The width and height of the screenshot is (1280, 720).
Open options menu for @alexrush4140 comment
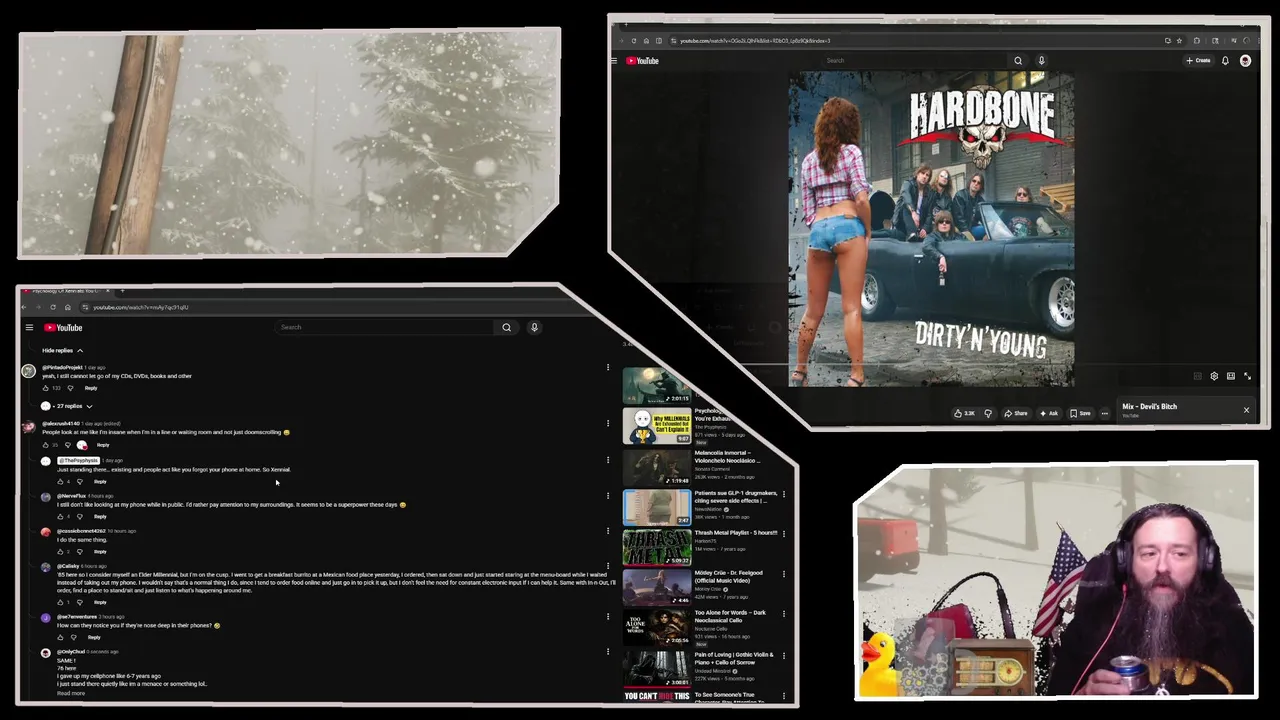tap(607, 424)
